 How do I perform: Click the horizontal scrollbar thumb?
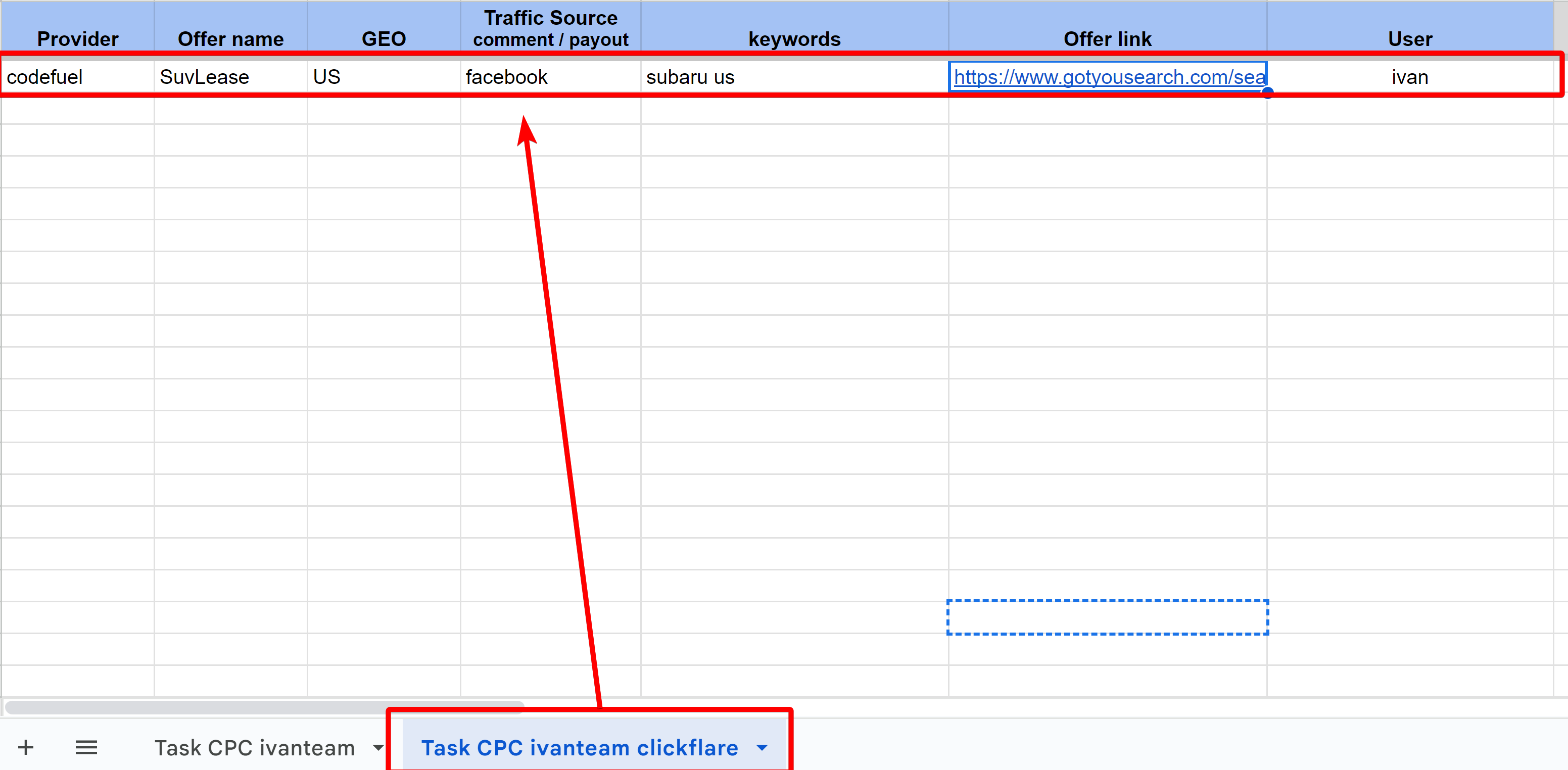(x=264, y=707)
